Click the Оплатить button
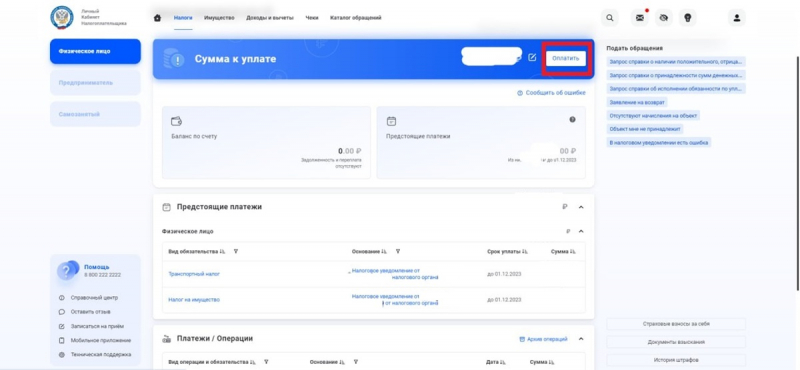Image resolution: width=800 pixels, height=370 pixels. click(566, 58)
